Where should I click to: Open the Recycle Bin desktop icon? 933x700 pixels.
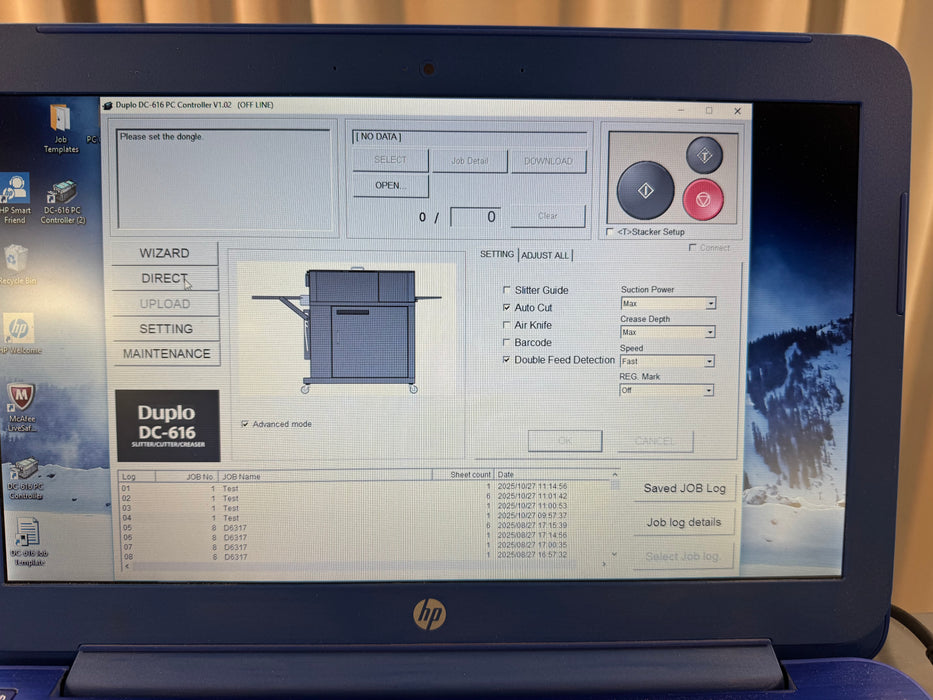click(17, 262)
